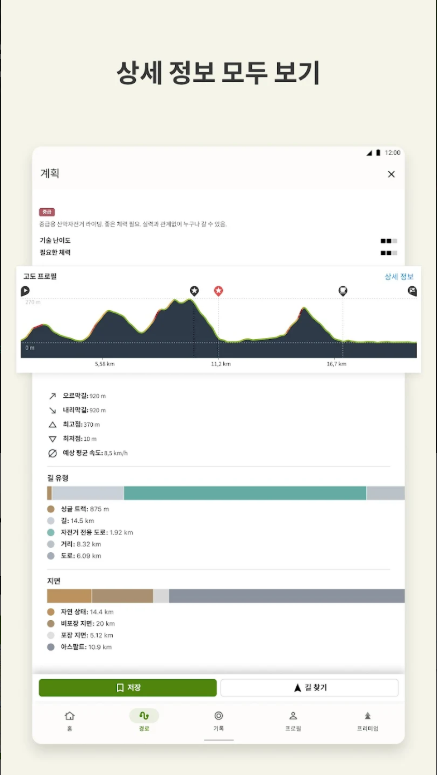437x775 pixels.
Task: Tap the 거리: 8.32 km legend row
Action: [x=74, y=544]
